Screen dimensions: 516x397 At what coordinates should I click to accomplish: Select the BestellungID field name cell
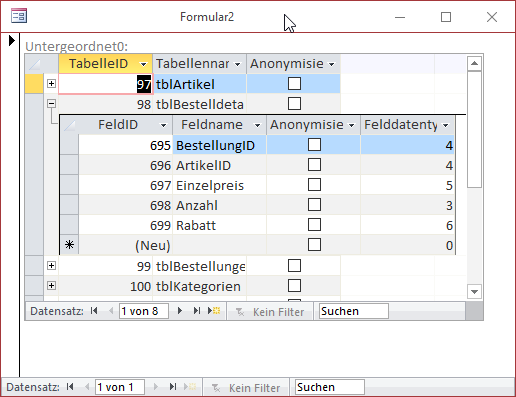[x=219, y=145]
